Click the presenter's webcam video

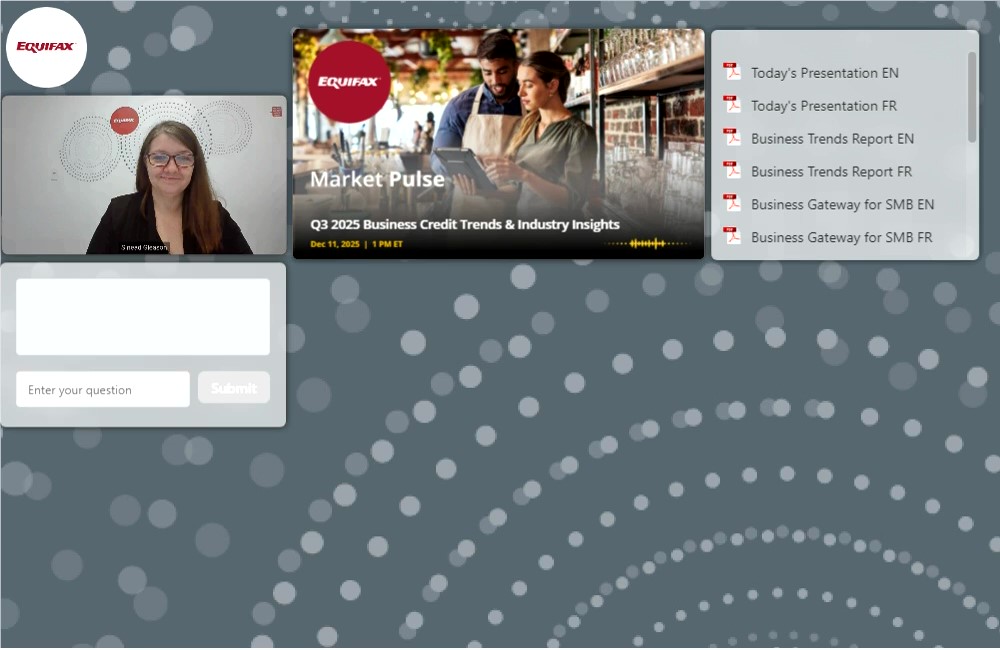144,175
